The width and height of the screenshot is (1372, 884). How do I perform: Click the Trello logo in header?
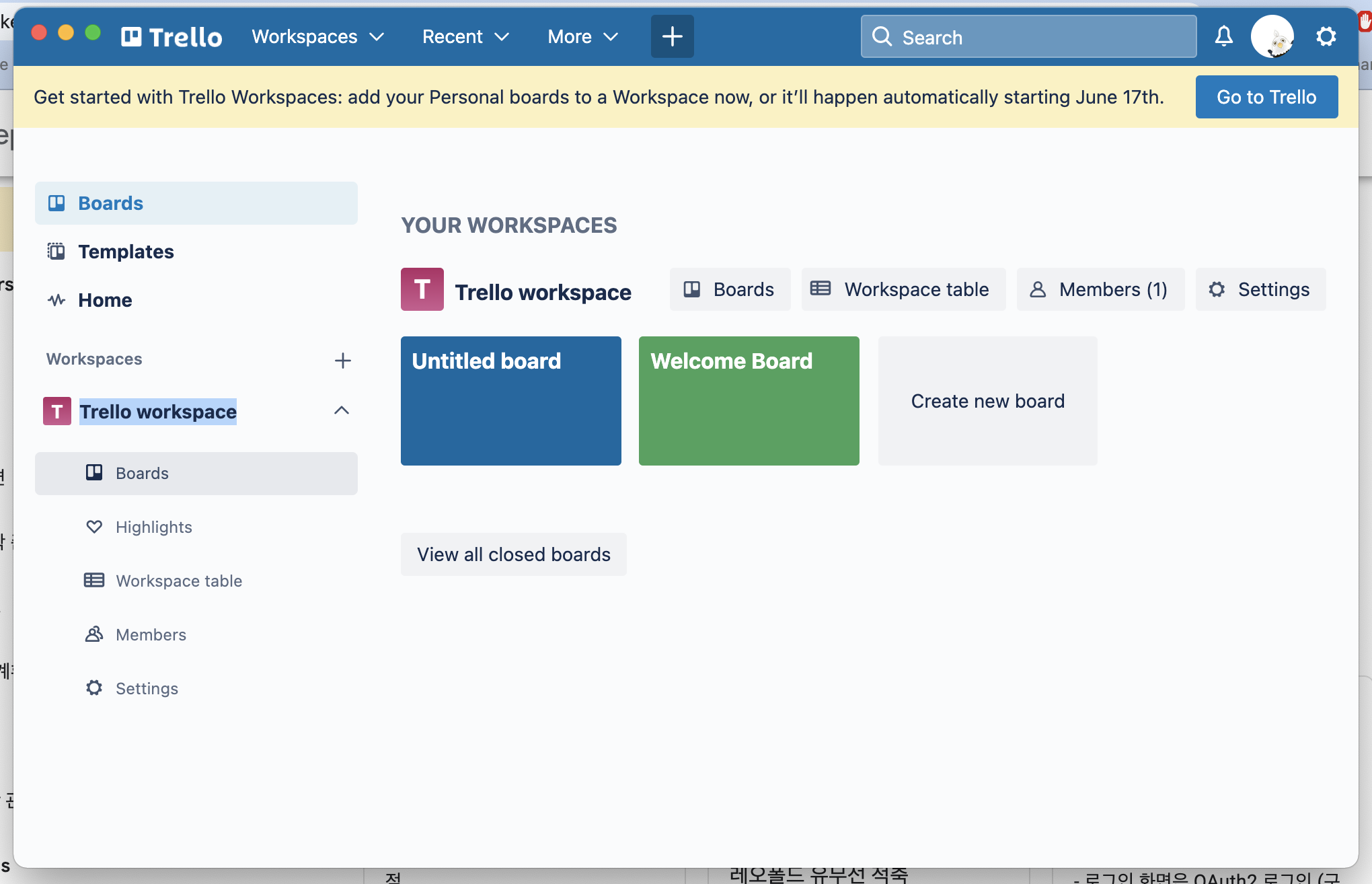pyautogui.click(x=172, y=36)
